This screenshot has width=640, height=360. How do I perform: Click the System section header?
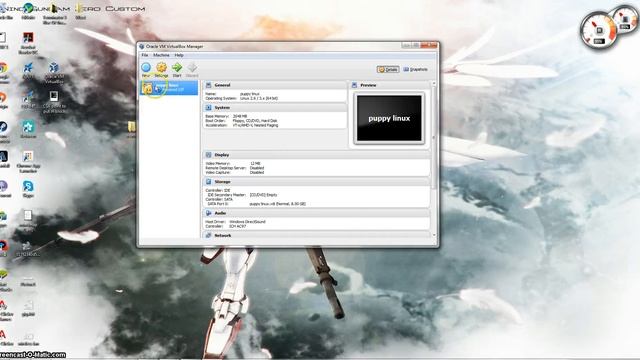tap(275, 107)
